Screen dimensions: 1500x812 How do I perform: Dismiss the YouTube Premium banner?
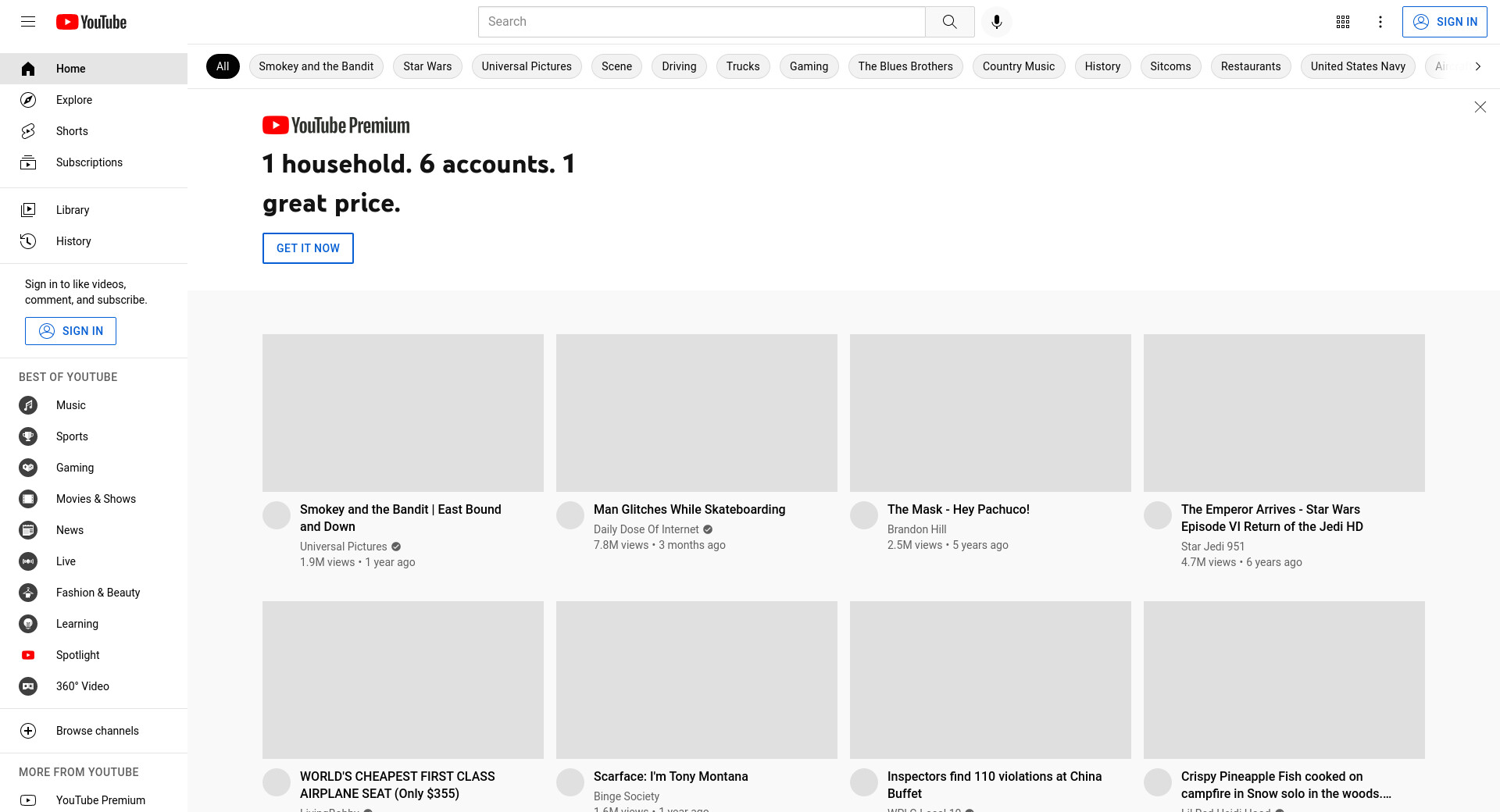(x=1480, y=107)
